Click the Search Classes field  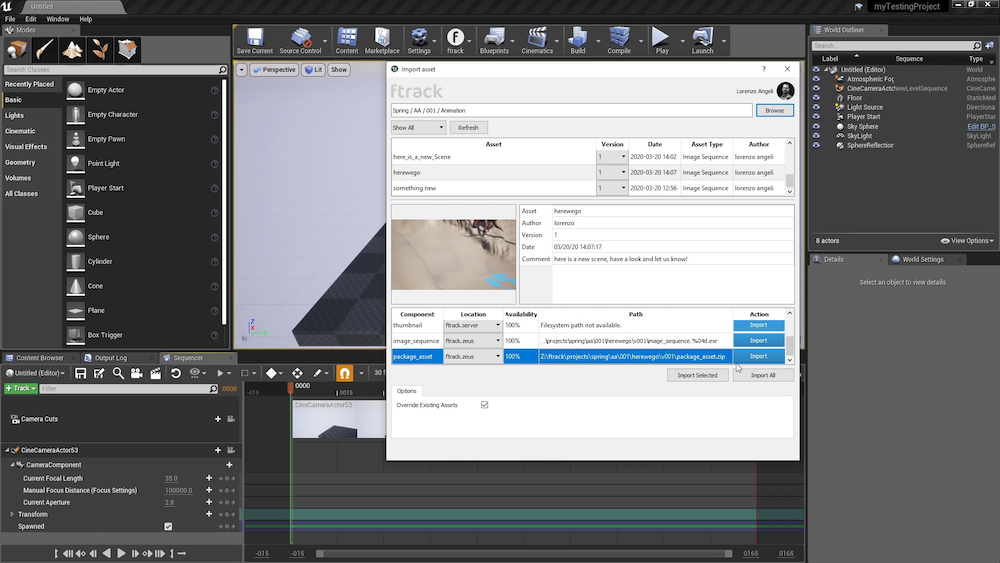(115, 69)
